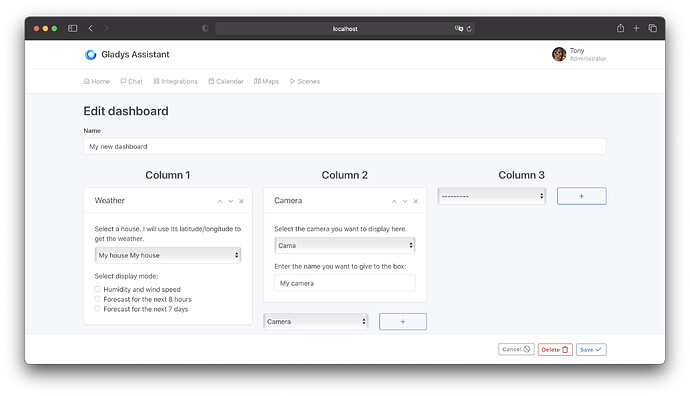The width and height of the screenshot is (690, 396).
Task: Move the Camera box up
Action: pos(394,201)
